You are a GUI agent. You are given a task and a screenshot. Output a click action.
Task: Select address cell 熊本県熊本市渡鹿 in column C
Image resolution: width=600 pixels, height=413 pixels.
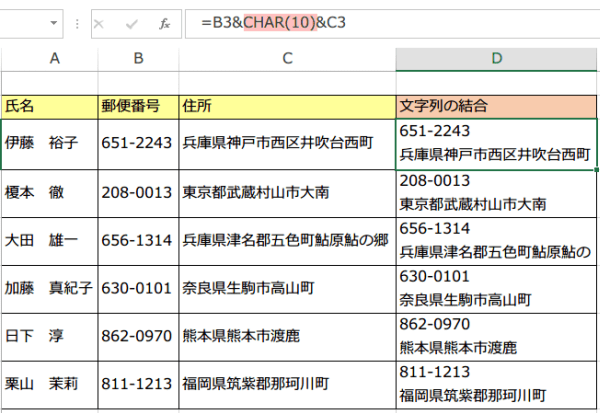287,337
